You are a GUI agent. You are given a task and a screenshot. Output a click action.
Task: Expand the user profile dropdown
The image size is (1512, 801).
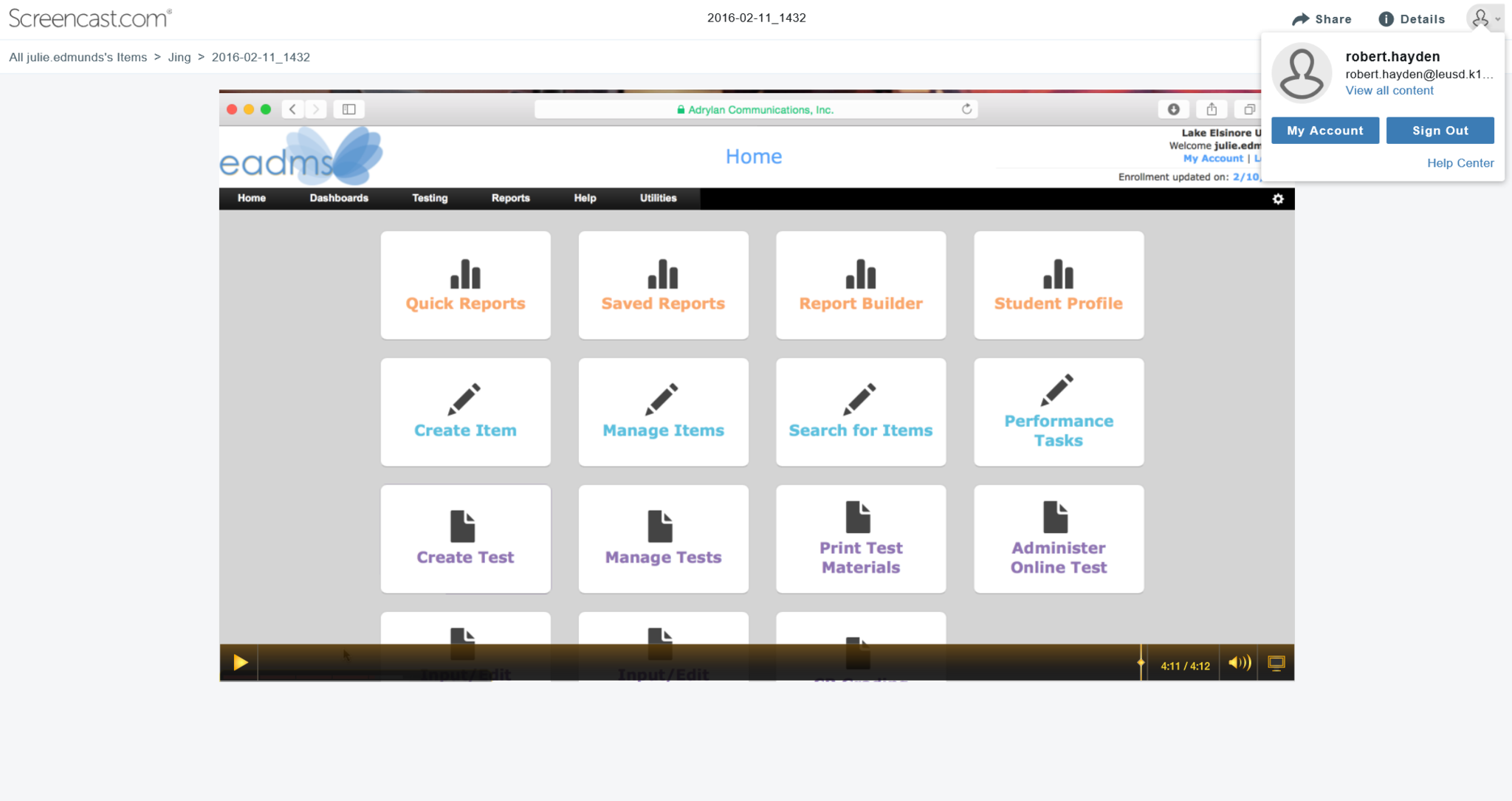pos(1485,19)
